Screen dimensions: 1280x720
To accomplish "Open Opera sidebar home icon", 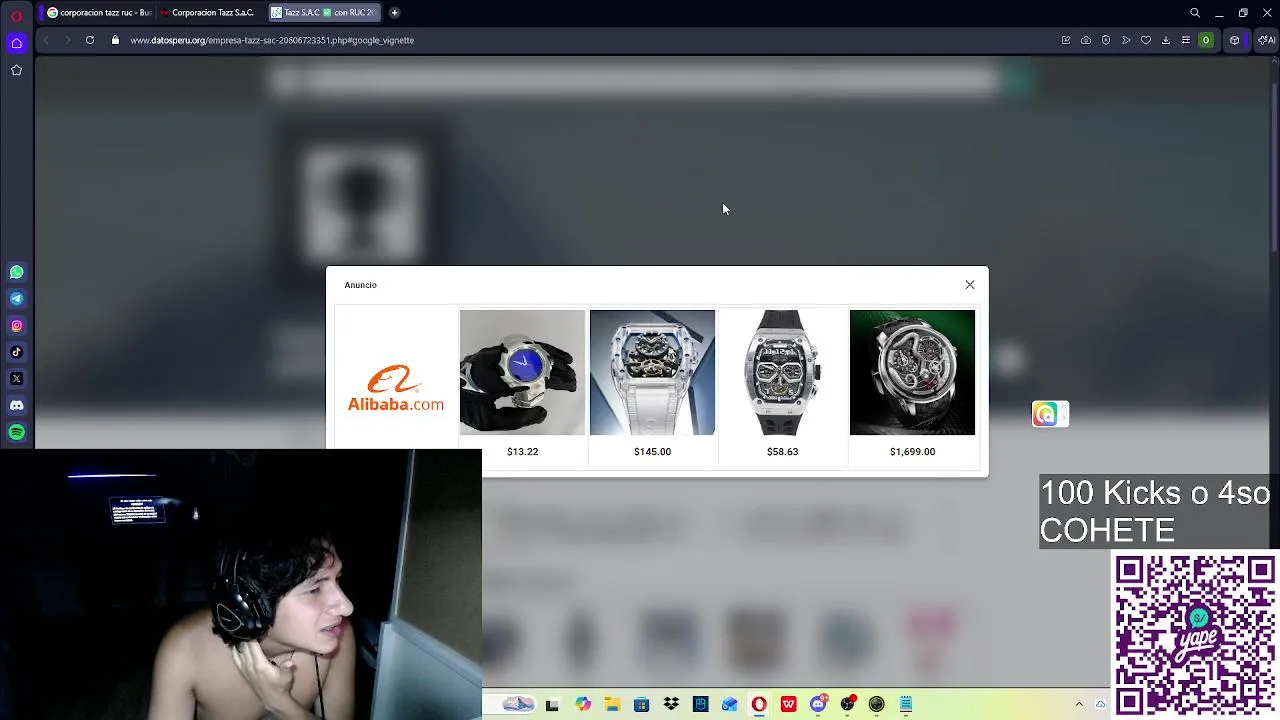I will click(x=16, y=42).
